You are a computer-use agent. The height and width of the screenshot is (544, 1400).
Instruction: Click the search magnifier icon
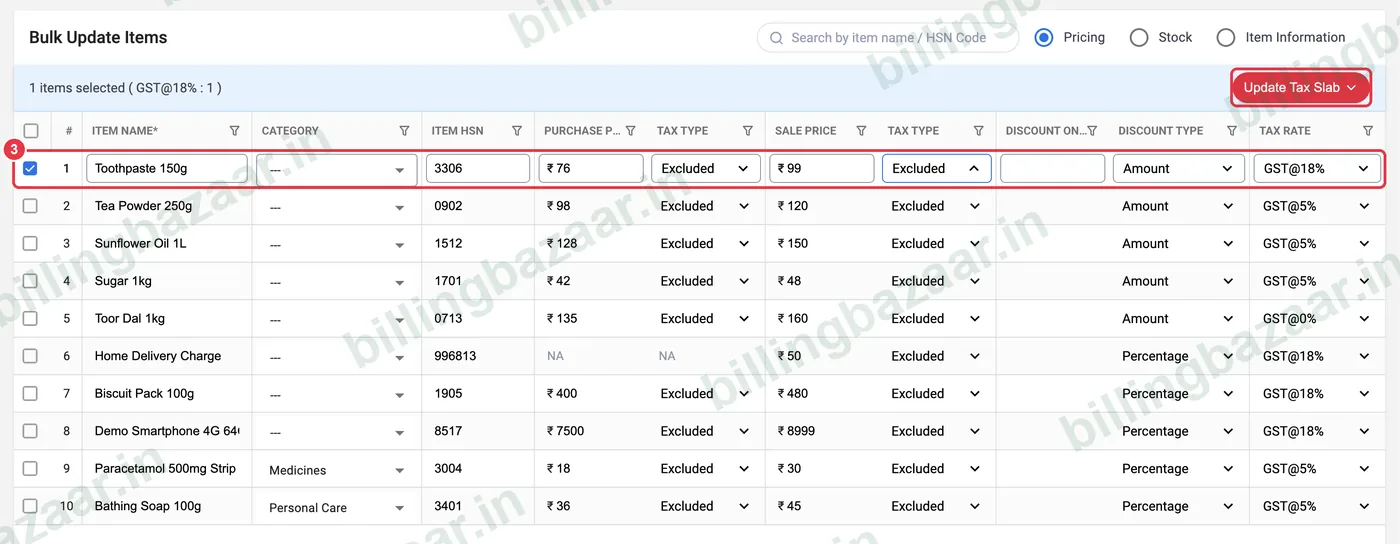pos(777,38)
